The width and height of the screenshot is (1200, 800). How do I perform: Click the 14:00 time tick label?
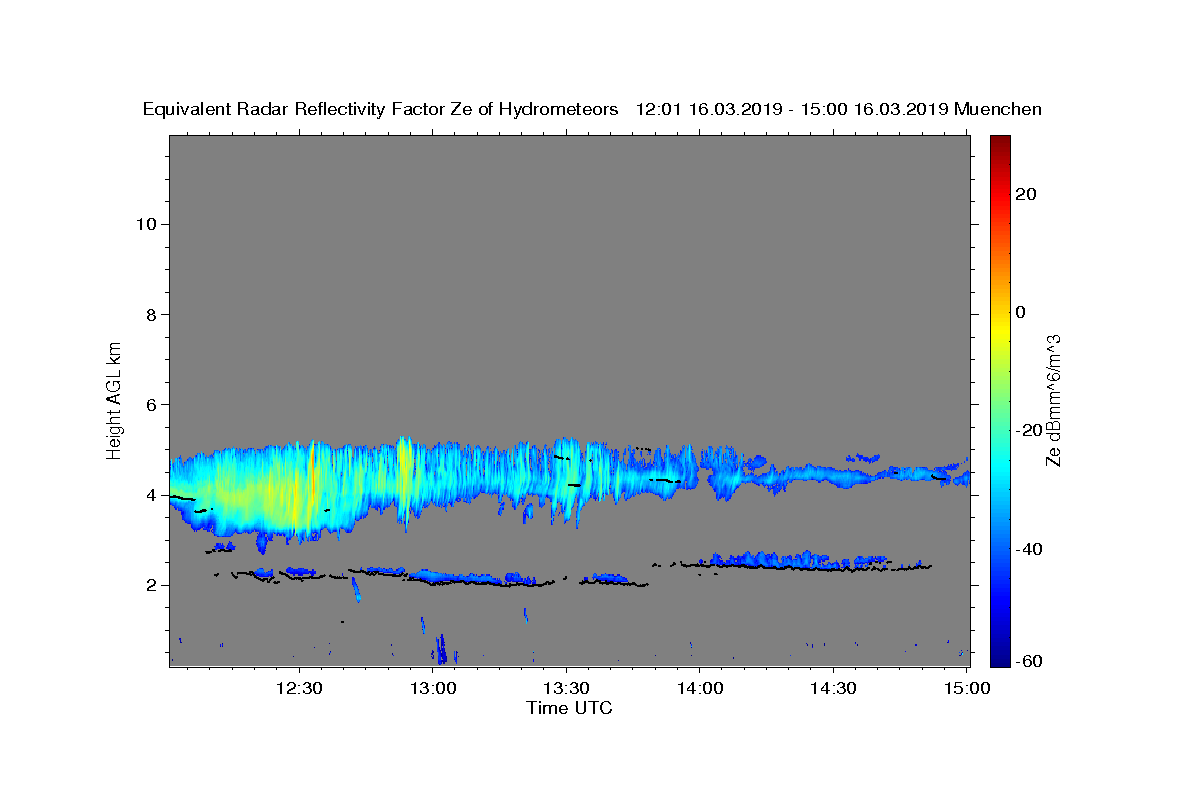700,688
